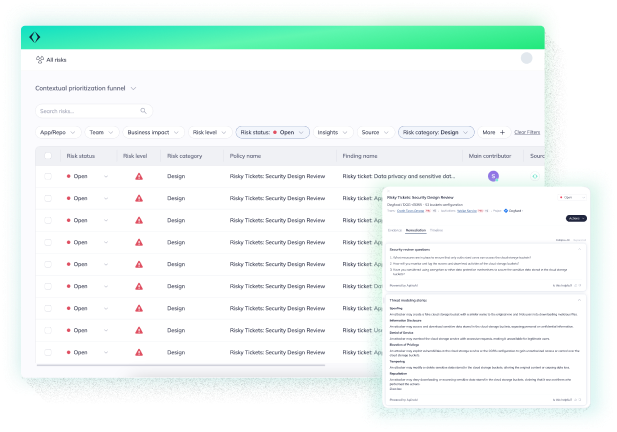Toggle the select-all checkbox in table header
617x432 pixels.
tap(47, 156)
